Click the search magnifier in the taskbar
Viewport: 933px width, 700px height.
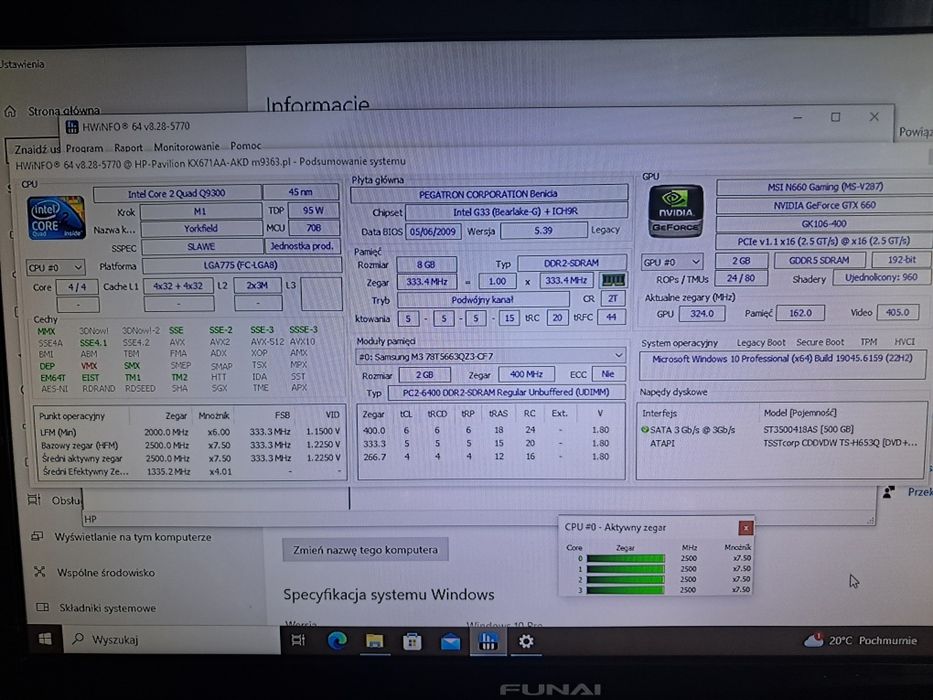78,639
